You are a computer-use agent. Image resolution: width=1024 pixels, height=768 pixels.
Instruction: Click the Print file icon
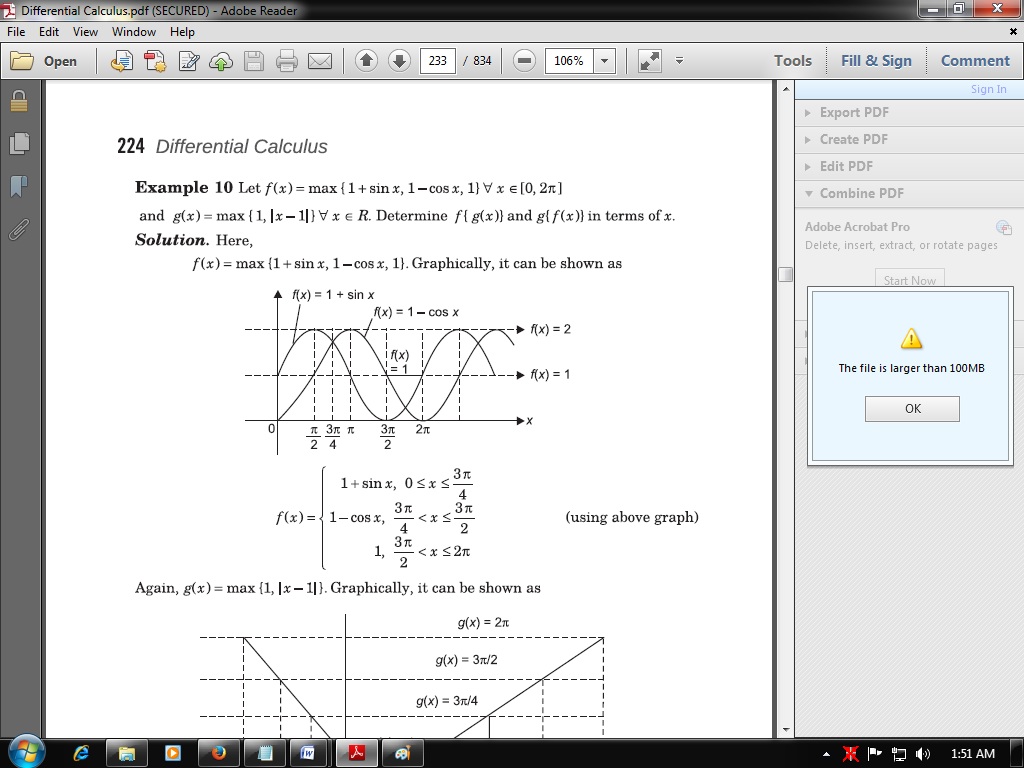tap(287, 61)
